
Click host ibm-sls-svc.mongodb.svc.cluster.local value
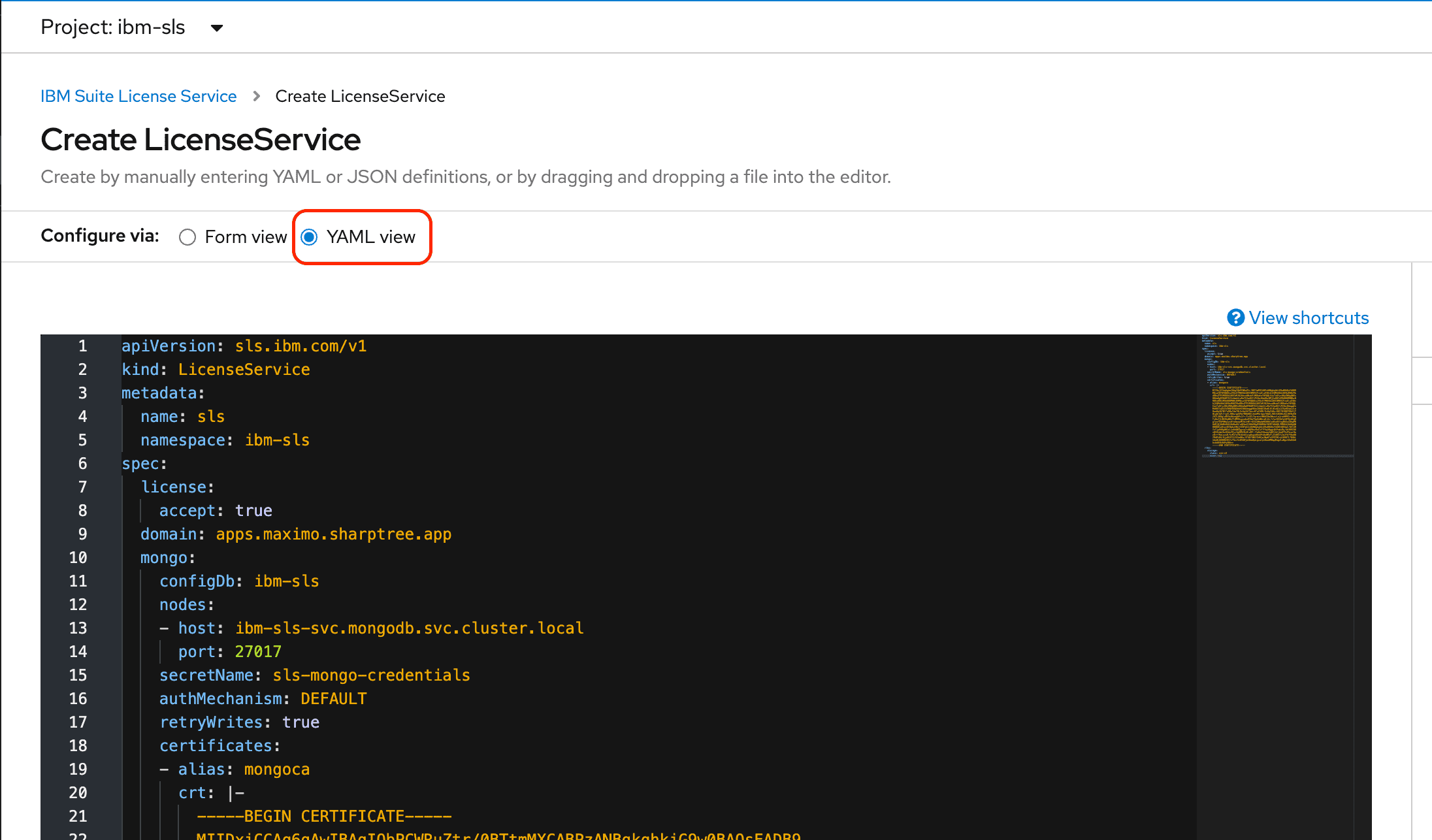point(410,628)
